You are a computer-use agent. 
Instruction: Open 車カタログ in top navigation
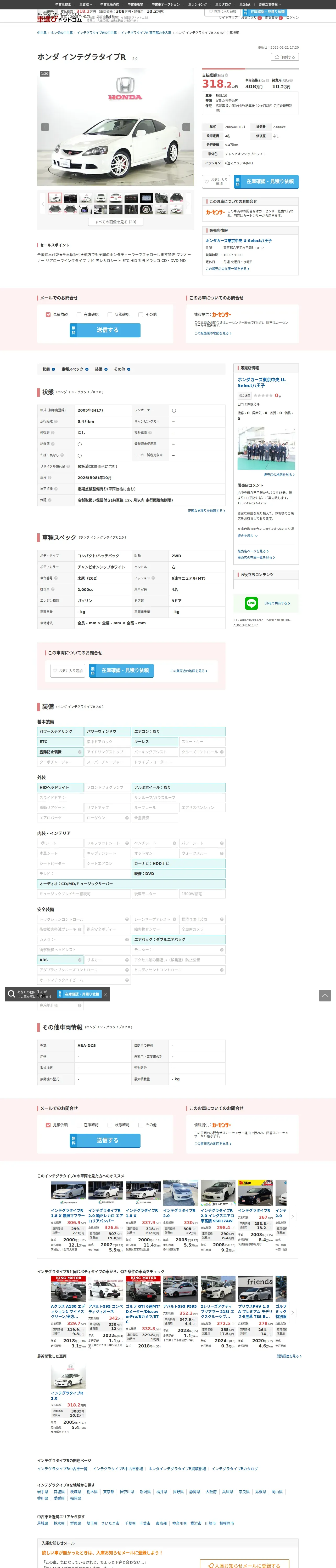point(223,4)
